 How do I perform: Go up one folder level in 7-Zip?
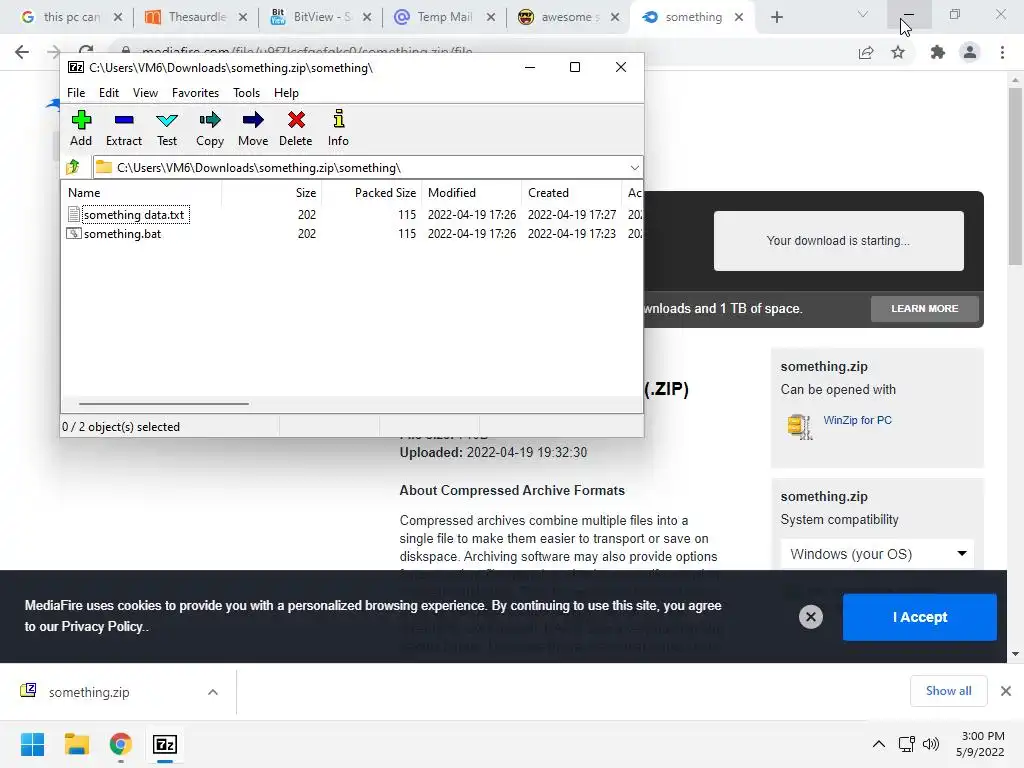pyautogui.click(x=73, y=167)
